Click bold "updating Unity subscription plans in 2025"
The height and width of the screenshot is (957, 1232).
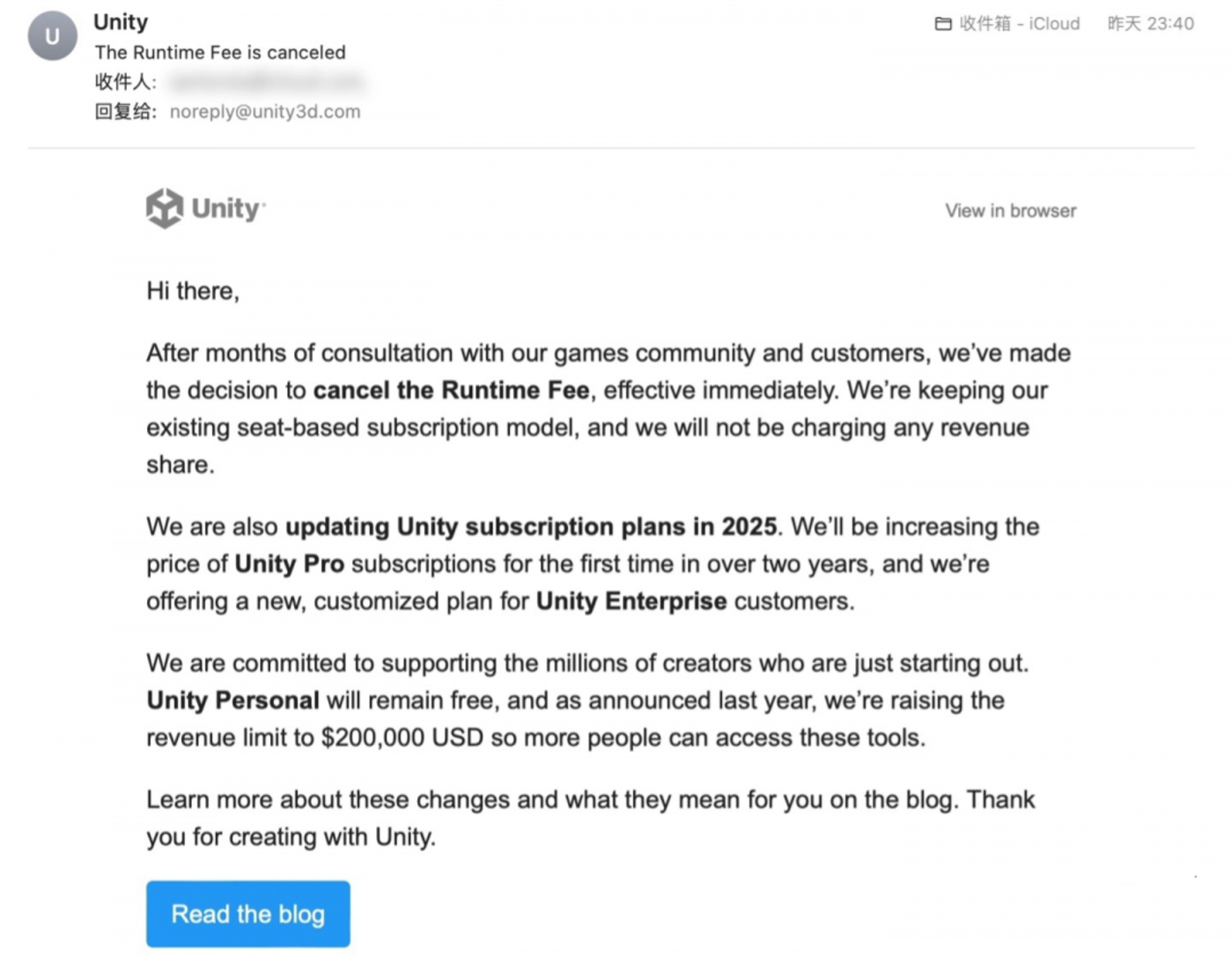pos(531,526)
